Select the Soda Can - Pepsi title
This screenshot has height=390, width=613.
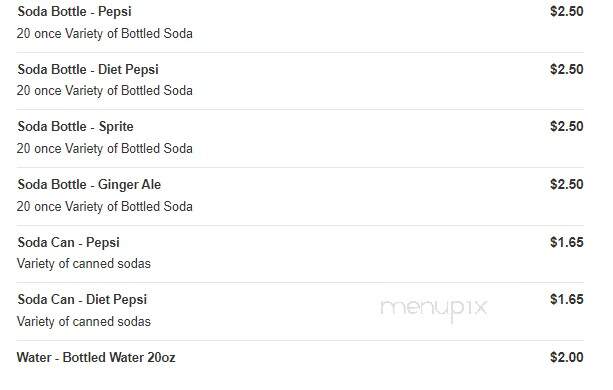click(68, 242)
